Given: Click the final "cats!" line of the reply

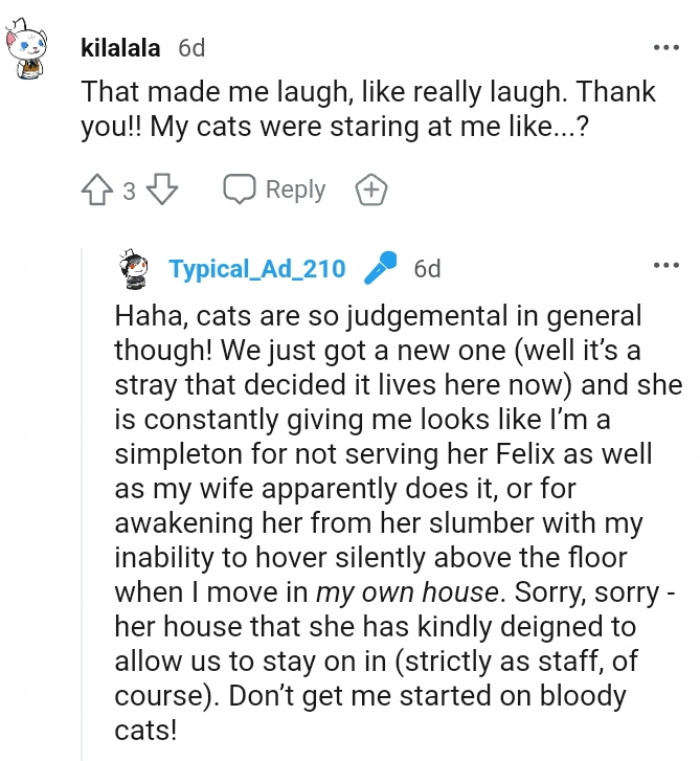Looking at the screenshot, I should [x=146, y=731].
